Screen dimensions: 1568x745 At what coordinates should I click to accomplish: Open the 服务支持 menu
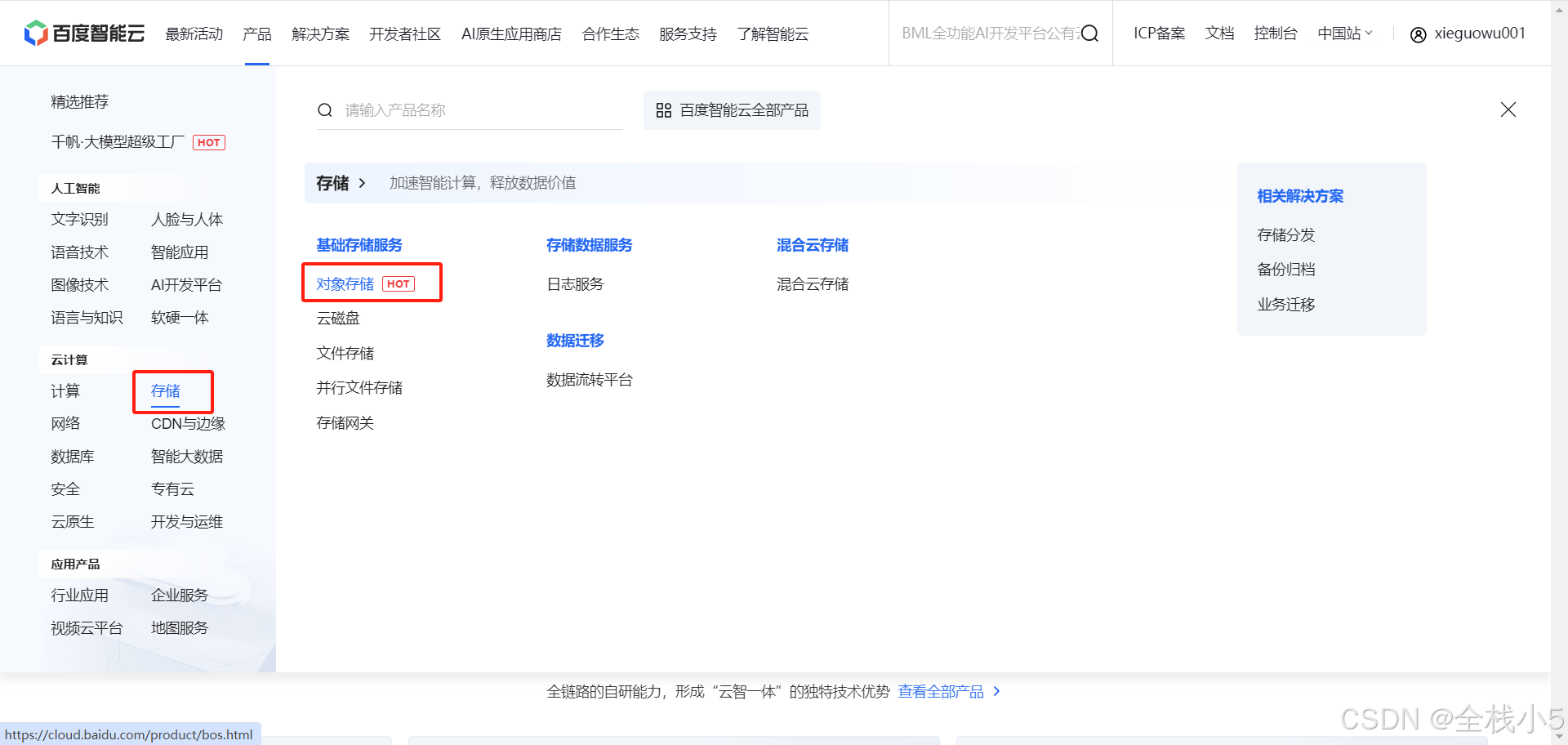688,34
